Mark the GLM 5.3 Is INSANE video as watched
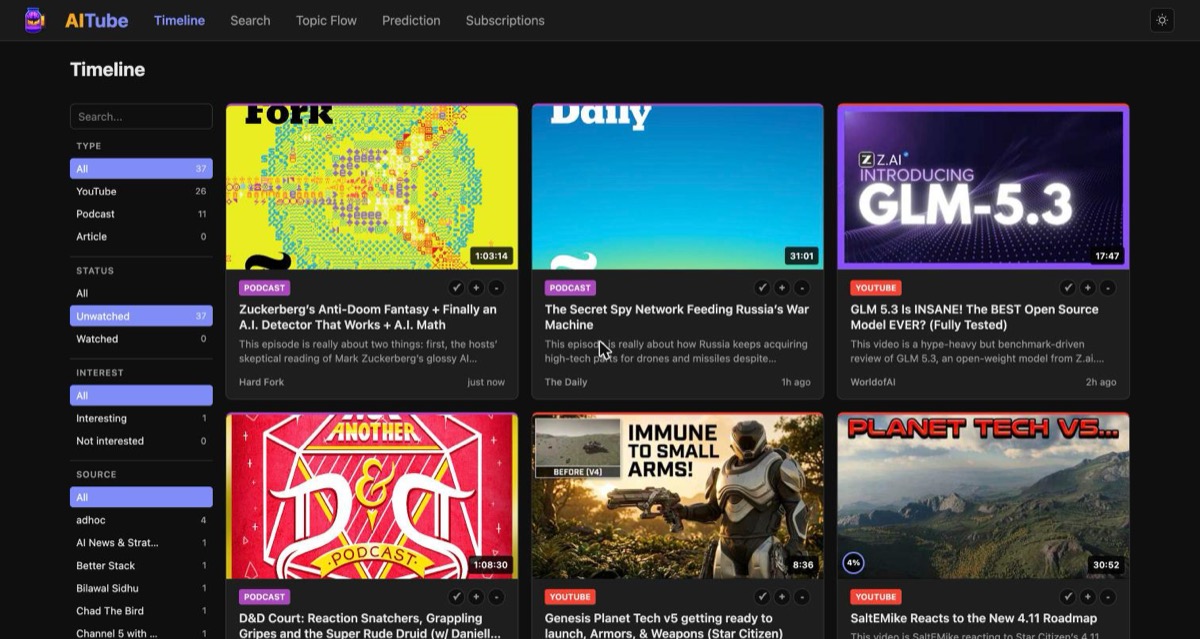 tap(1068, 288)
